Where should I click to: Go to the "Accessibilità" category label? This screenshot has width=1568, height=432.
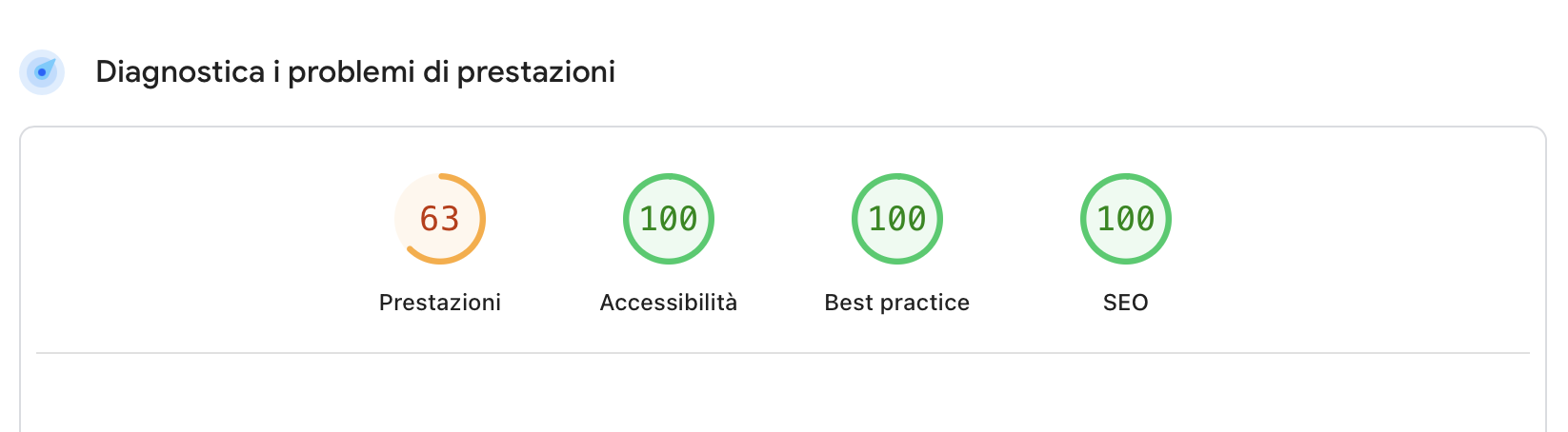(669, 303)
